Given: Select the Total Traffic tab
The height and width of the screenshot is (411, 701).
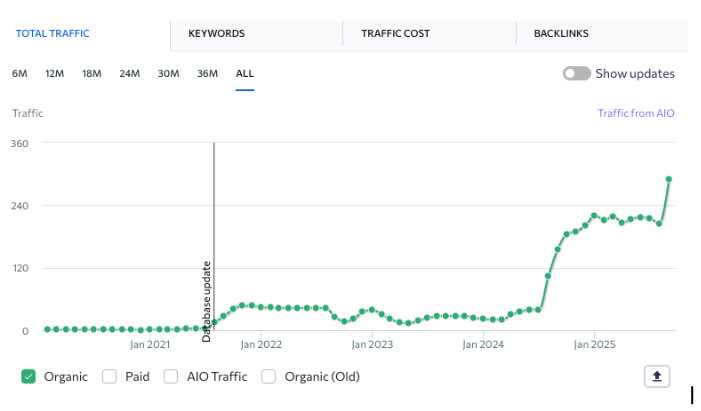Looking at the screenshot, I should 52,34.
